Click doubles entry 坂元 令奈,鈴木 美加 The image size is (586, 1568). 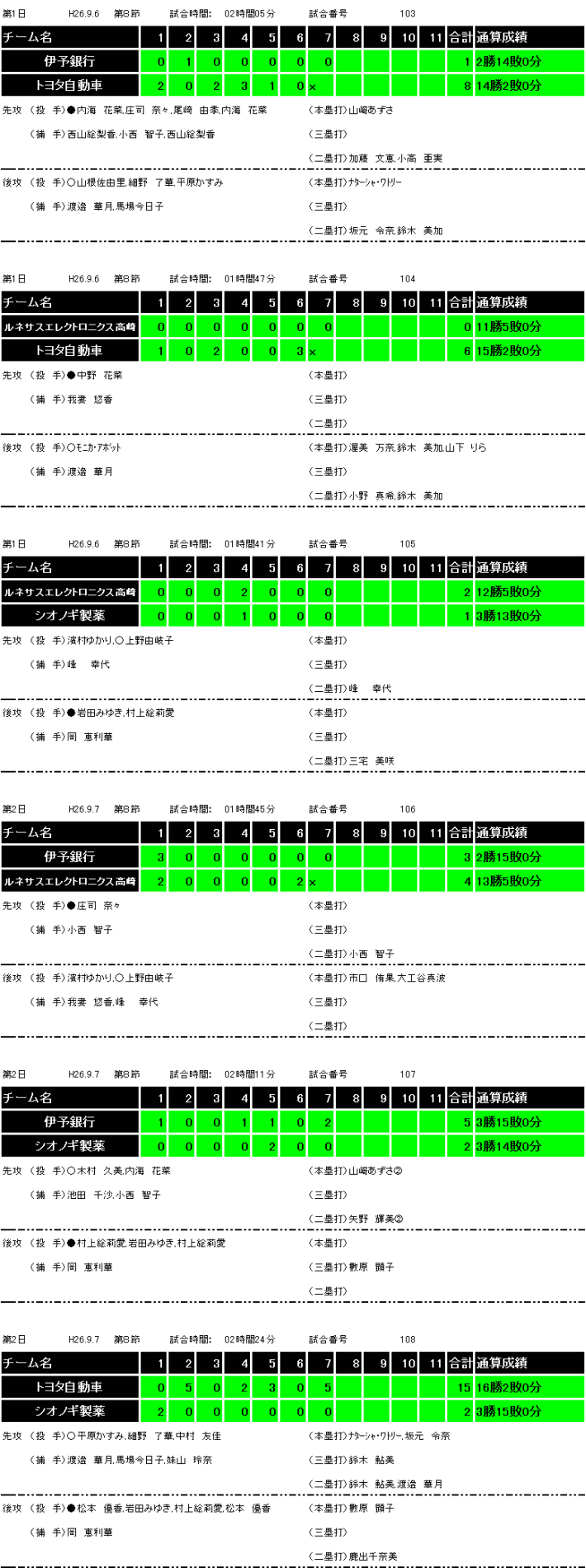[x=395, y=231]
